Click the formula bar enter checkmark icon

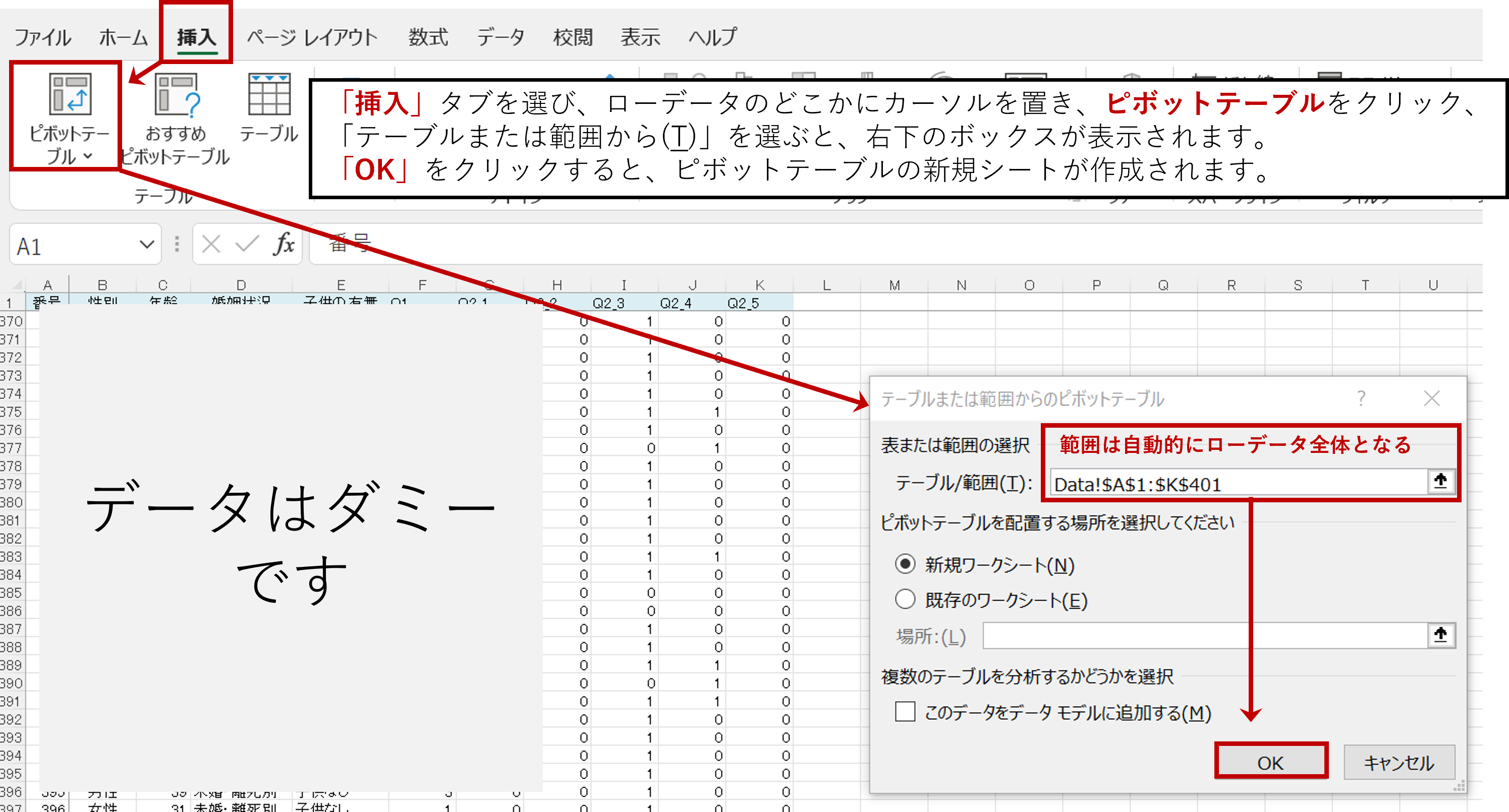coord(247,244)
